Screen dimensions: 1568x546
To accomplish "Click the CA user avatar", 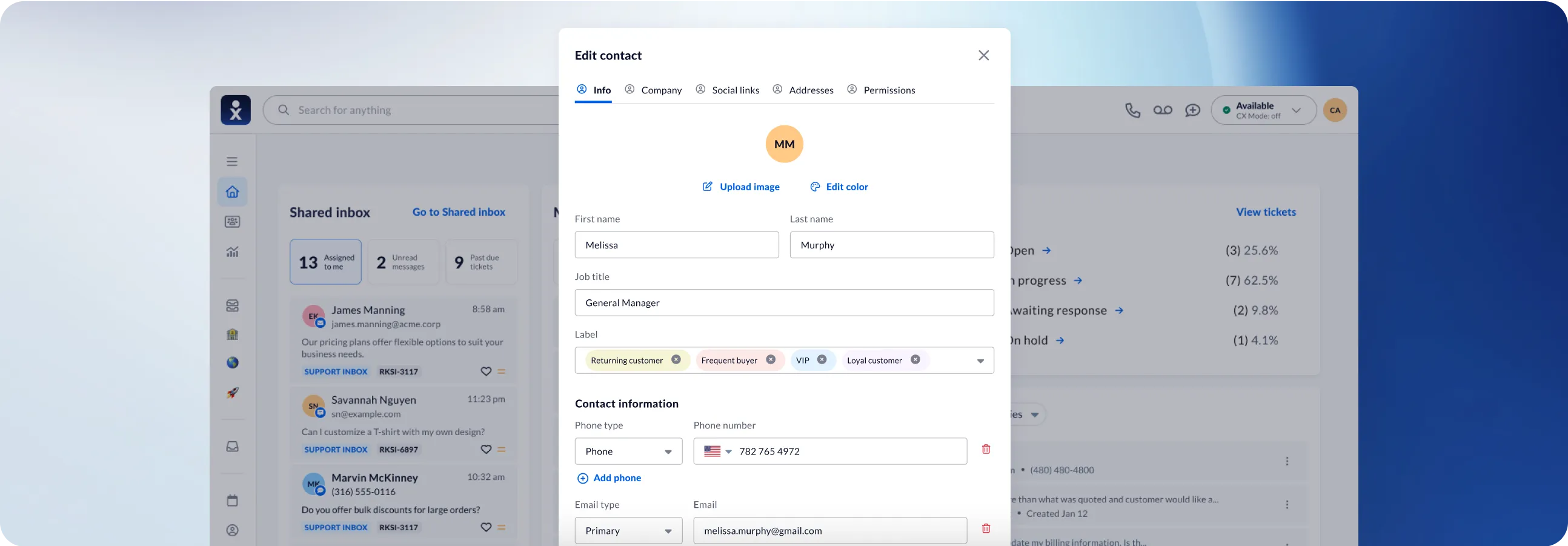I will tap(1335, 110).
